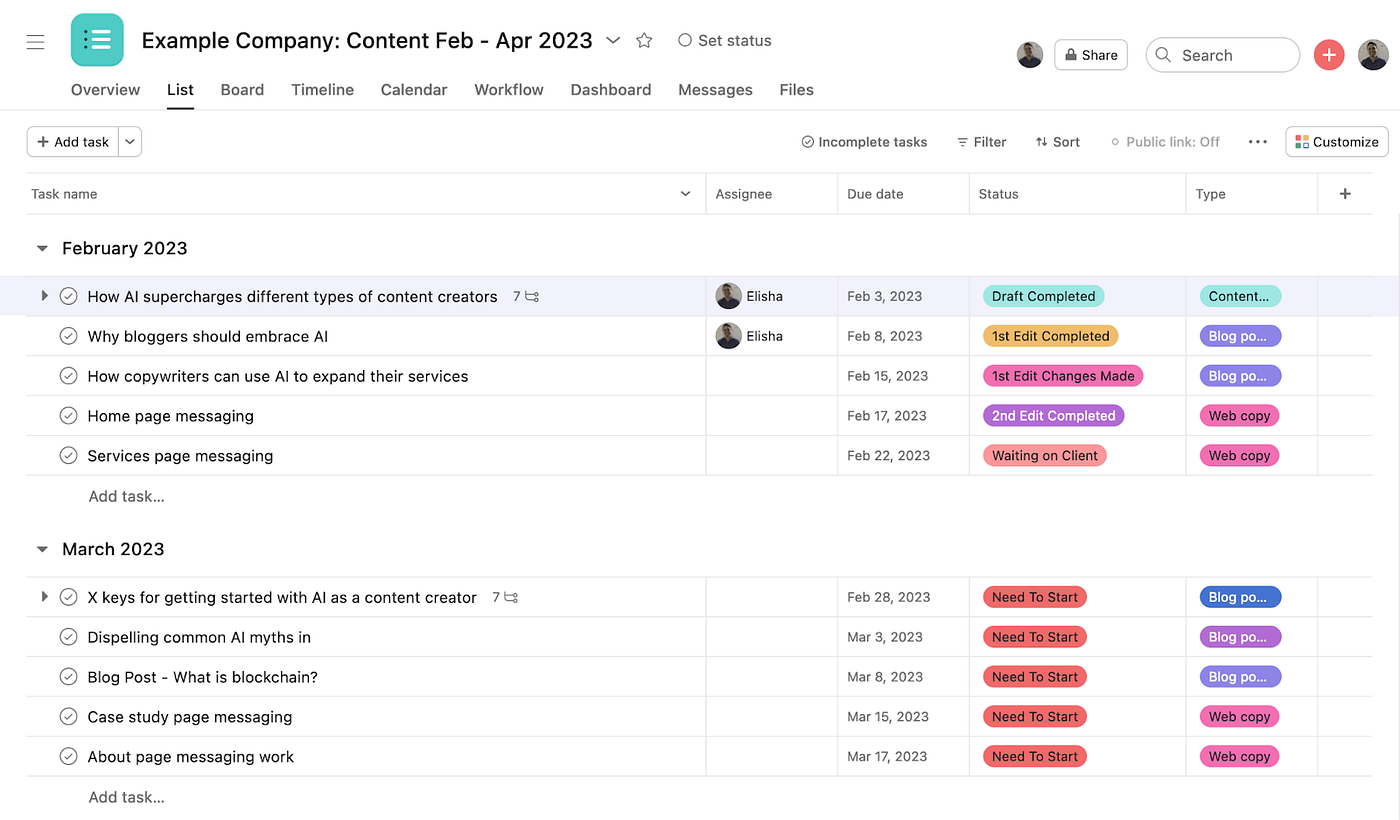1400x820 pixels.
Task: Open the sidebar hamburger menu
Action: point(35,41)
